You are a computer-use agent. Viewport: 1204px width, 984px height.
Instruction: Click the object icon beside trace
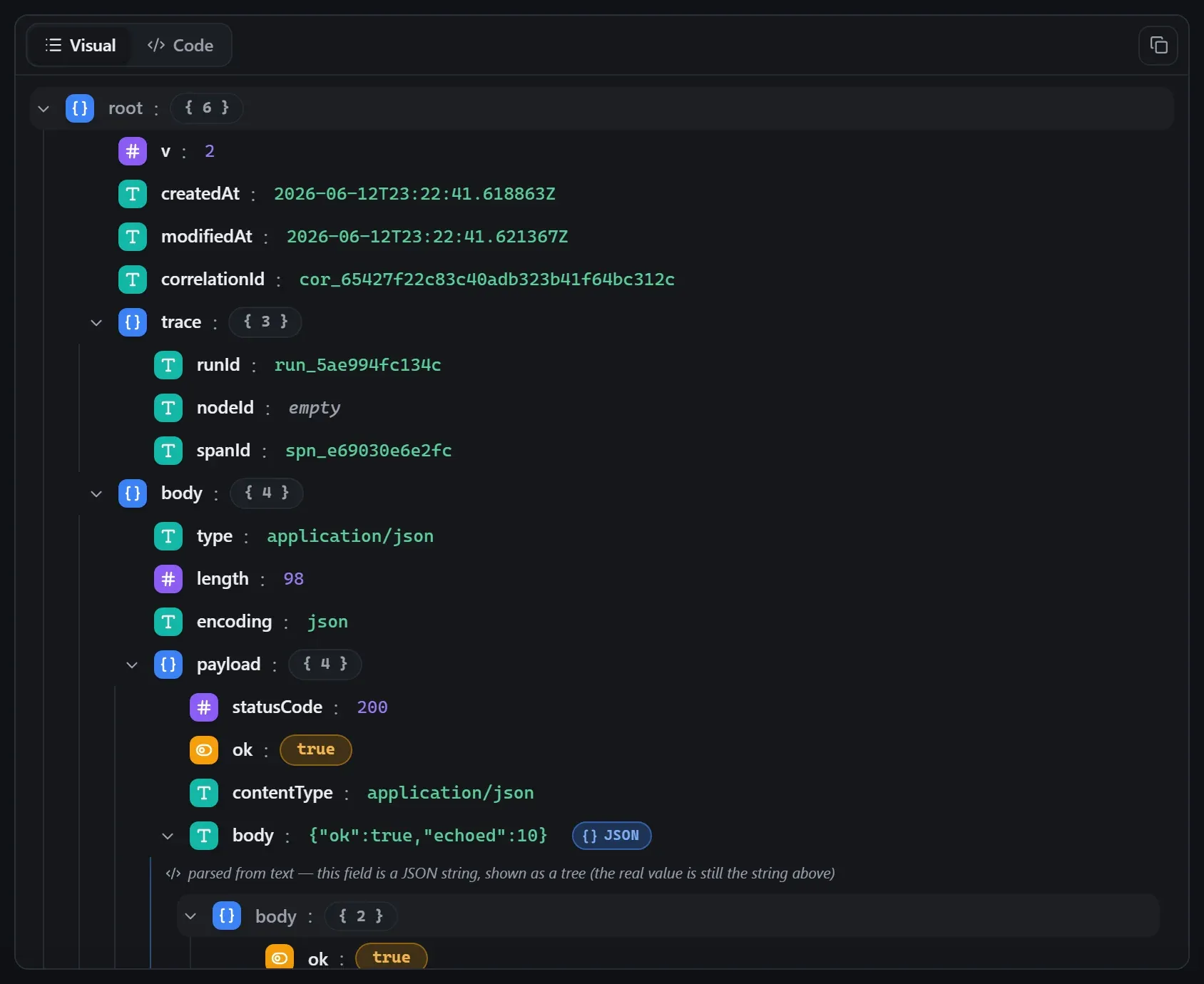pos(133,322)
